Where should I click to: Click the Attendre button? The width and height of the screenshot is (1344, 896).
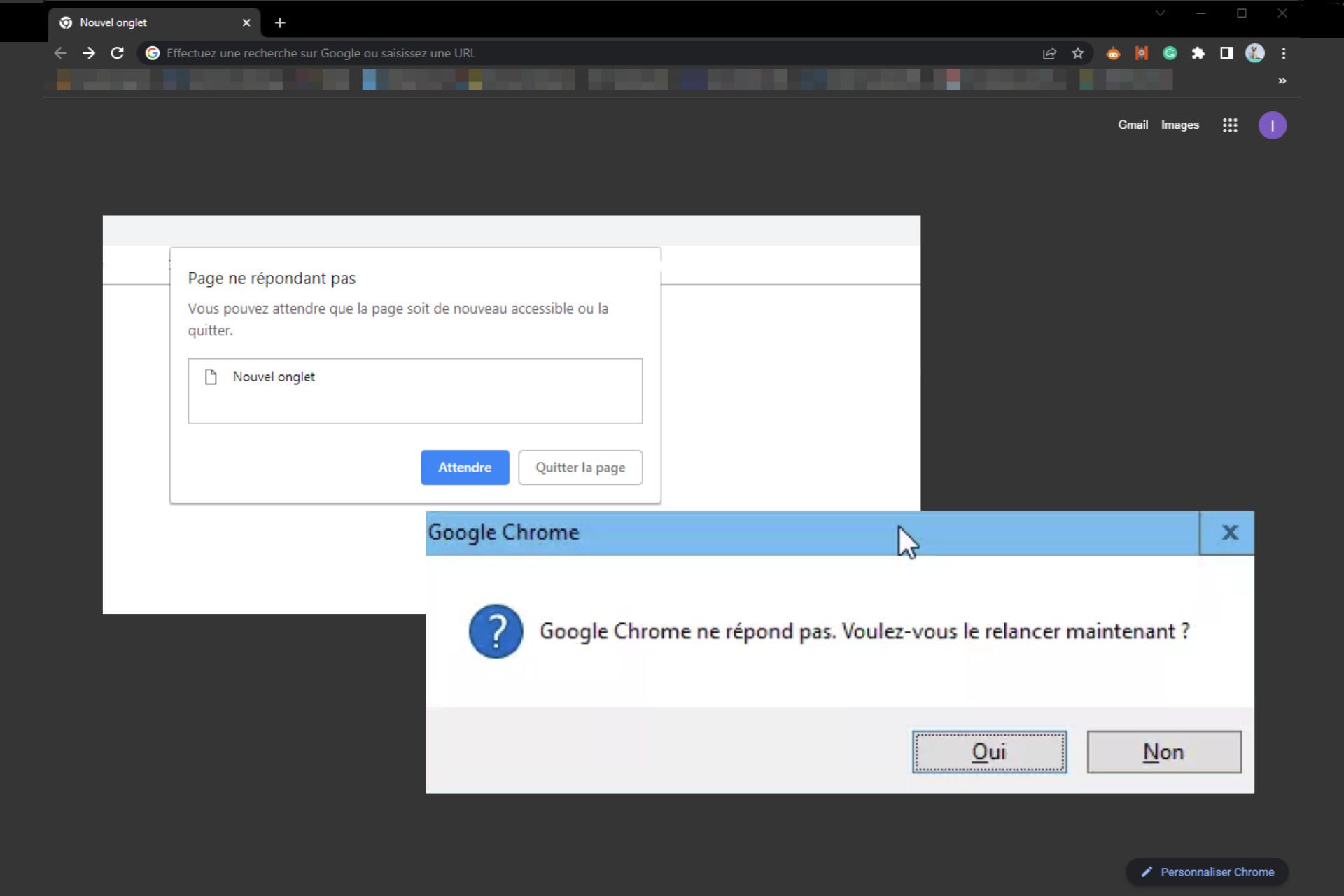pos(465,468)
